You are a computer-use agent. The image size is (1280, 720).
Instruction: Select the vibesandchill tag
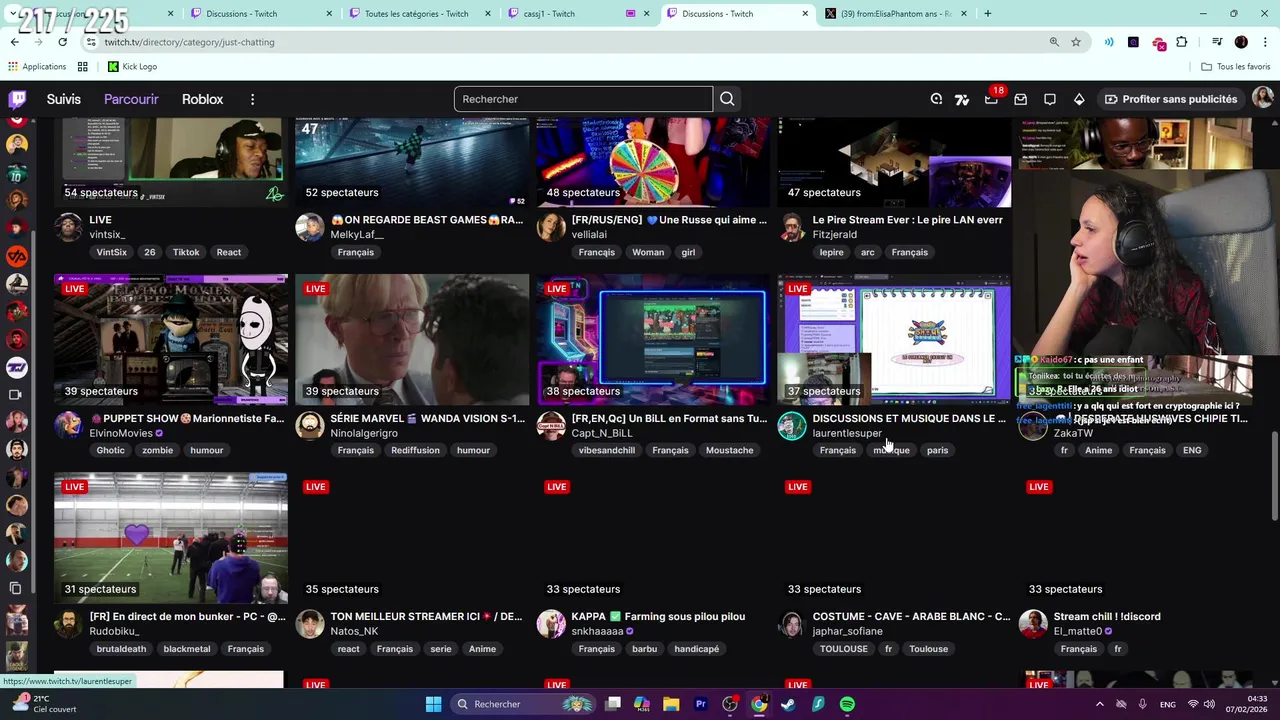[607, 450]
